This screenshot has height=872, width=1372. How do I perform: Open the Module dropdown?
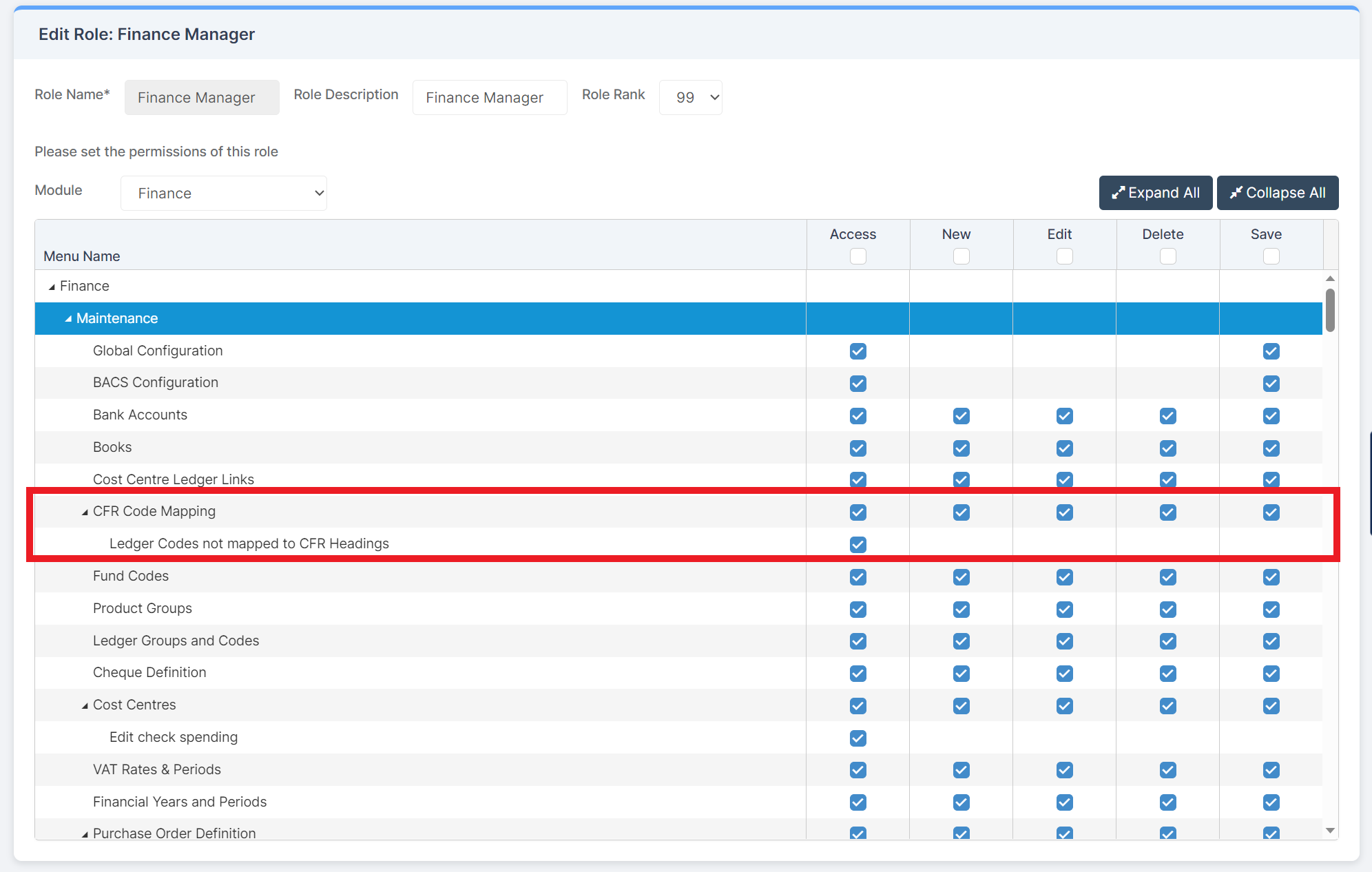click(223, 193)
